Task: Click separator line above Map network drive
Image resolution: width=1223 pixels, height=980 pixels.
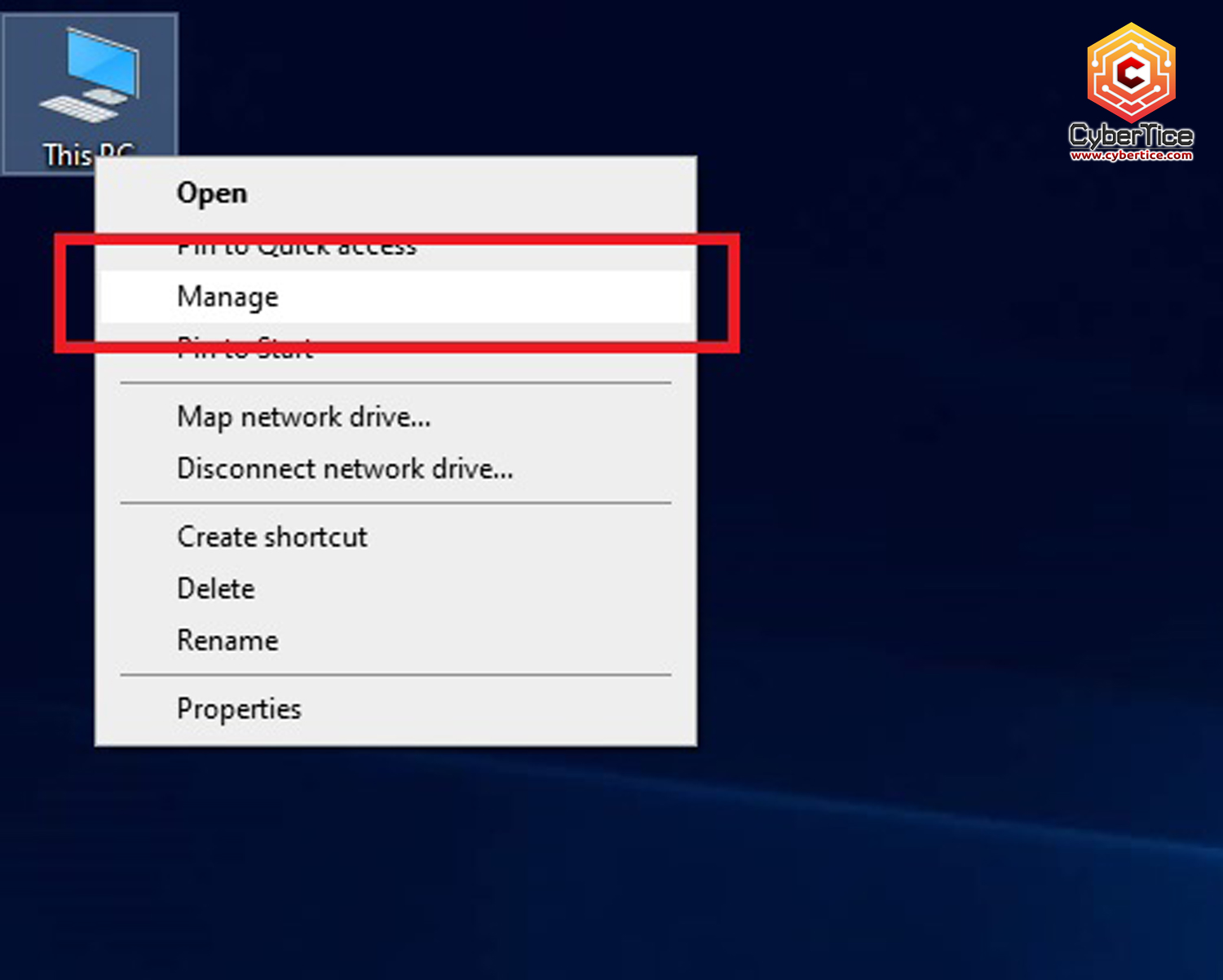Action: click(395, 382)
